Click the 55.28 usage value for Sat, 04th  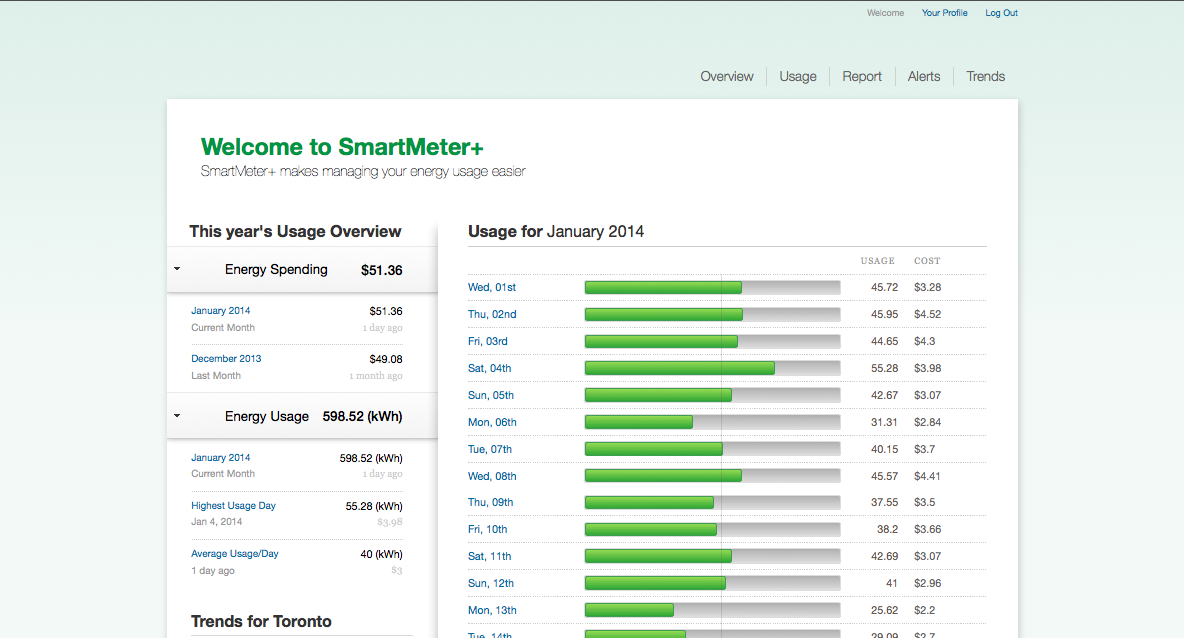[x=884, y=368]
